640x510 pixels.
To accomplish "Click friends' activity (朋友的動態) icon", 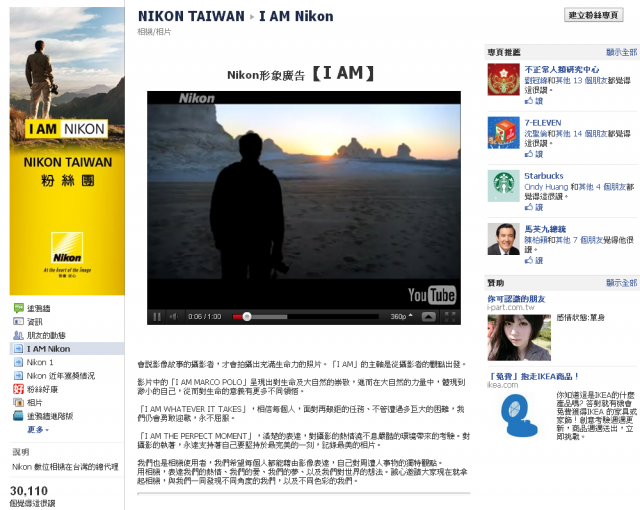I will (18, 335).
